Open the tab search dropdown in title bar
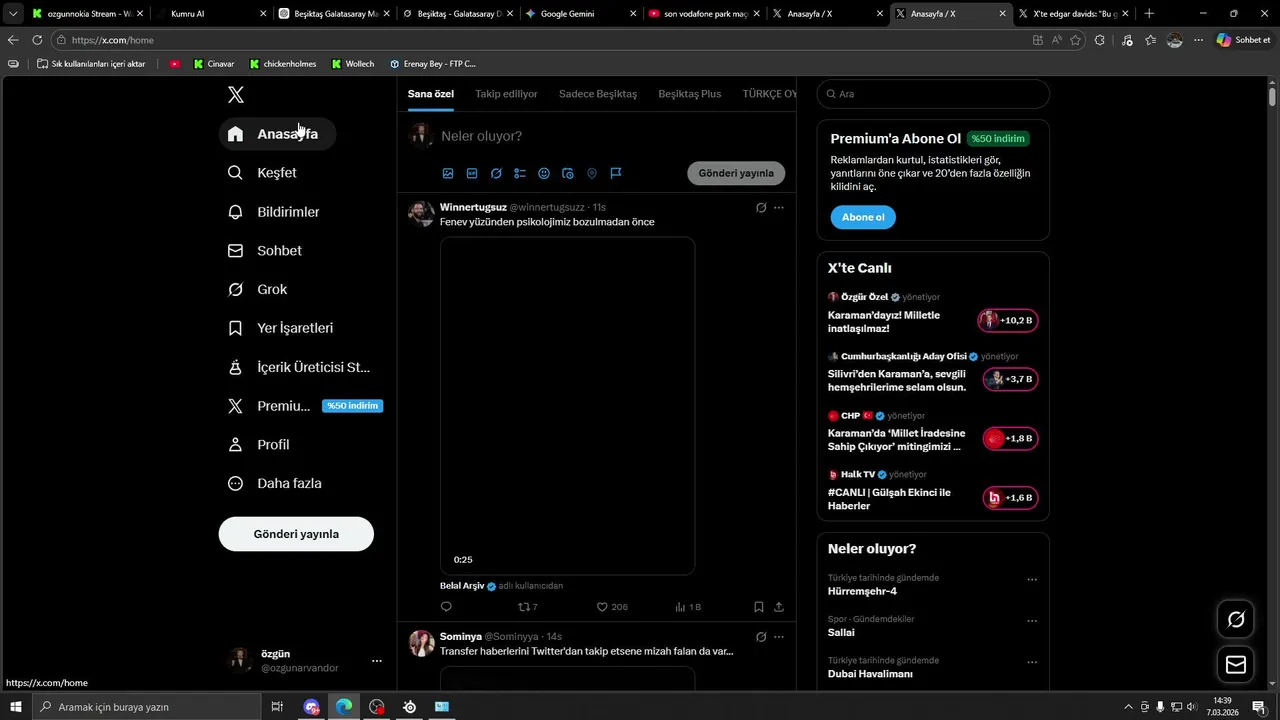The image size is (1280, 720). click(x=12, y=14)
